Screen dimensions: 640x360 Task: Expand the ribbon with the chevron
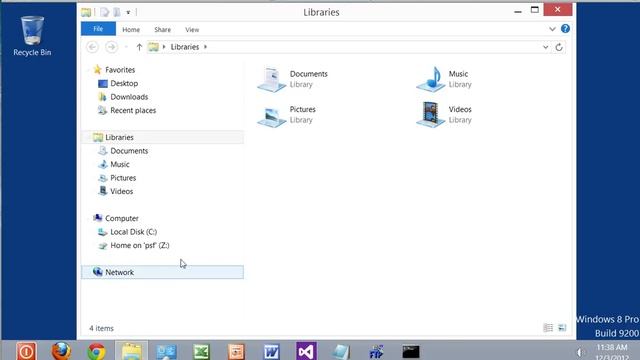(552, 29)
